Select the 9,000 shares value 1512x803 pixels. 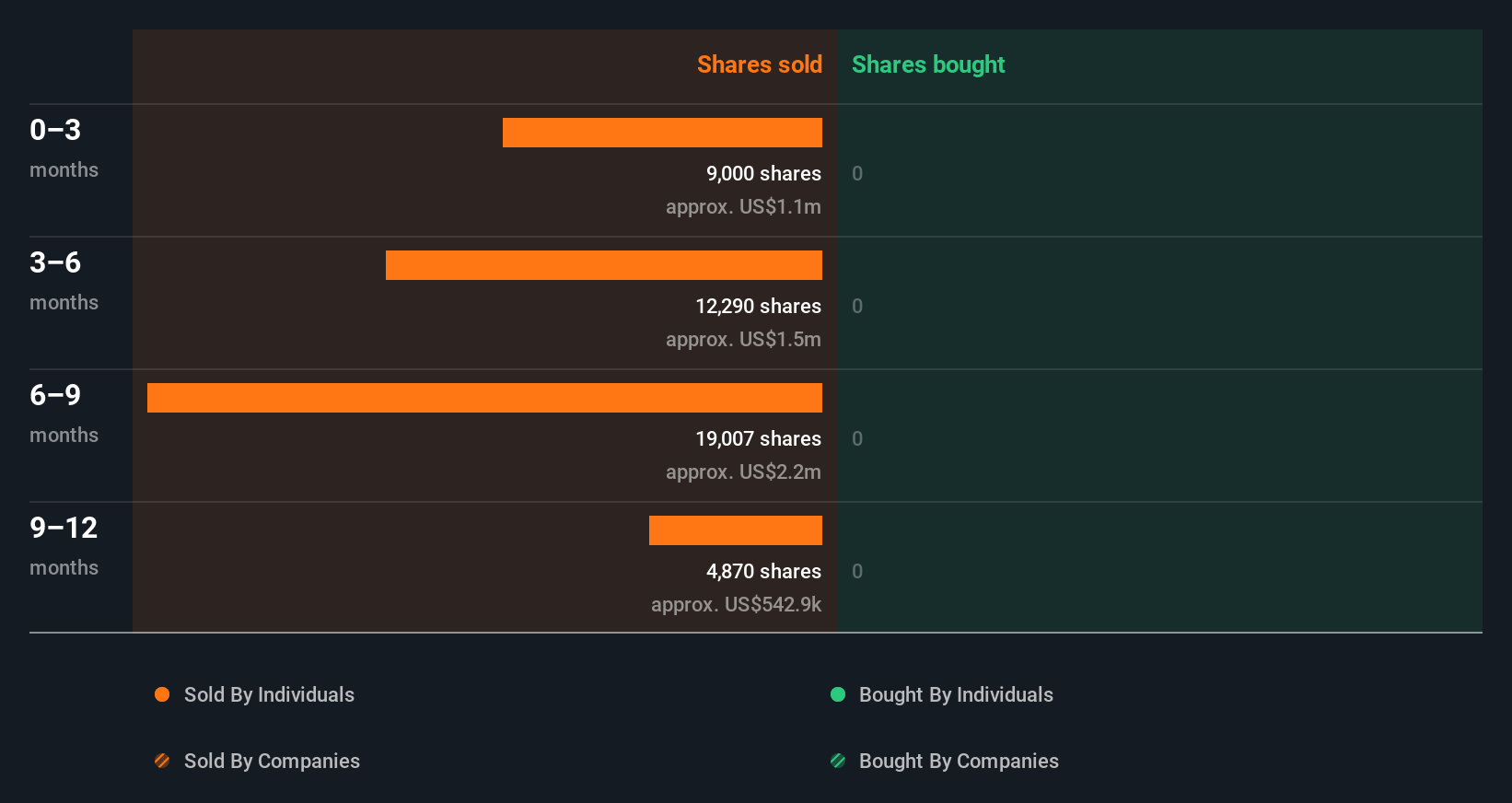[x=763, y=174]
